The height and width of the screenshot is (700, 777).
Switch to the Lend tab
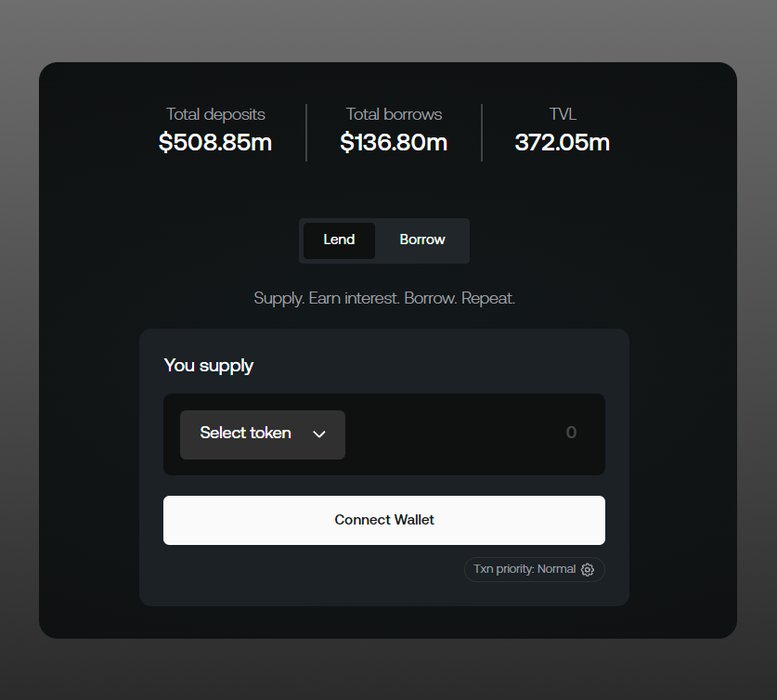pyautogui.click(x=339, y=240)
